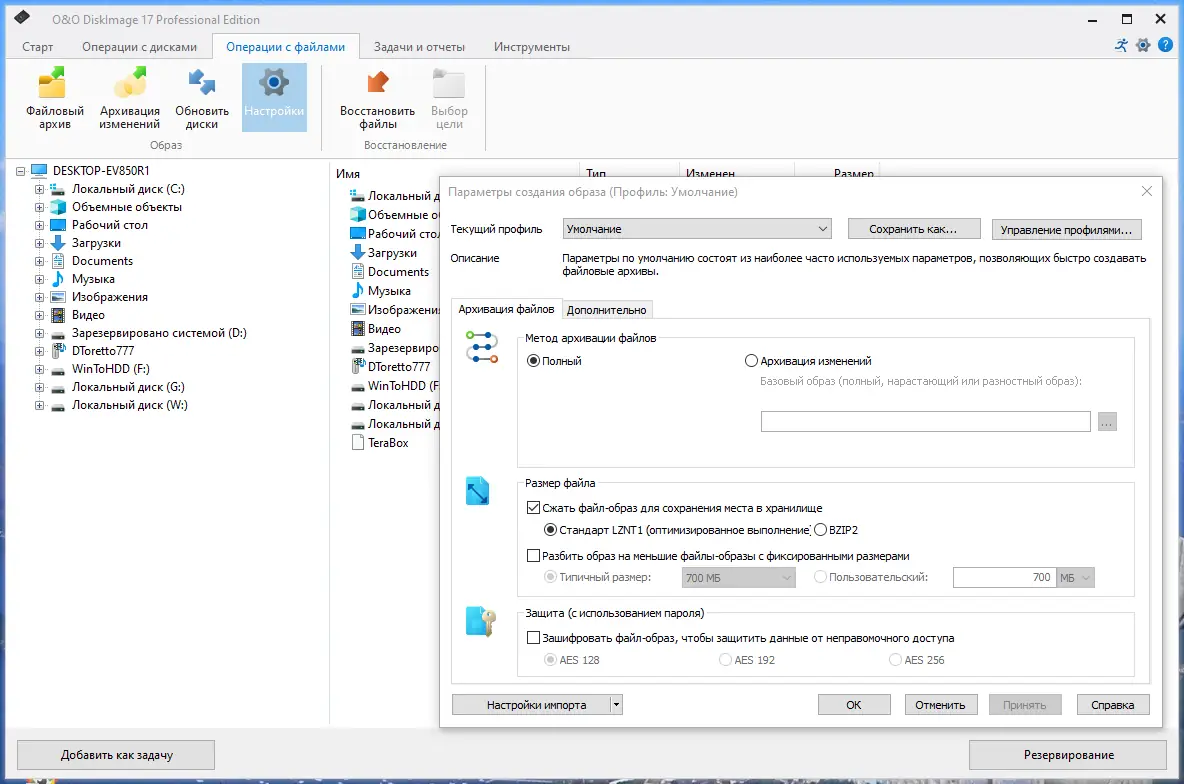The width and height of the screenshot is (1184, 784).
Task: Click the Музыка icon in file list
Action: [x=358, y=291]
